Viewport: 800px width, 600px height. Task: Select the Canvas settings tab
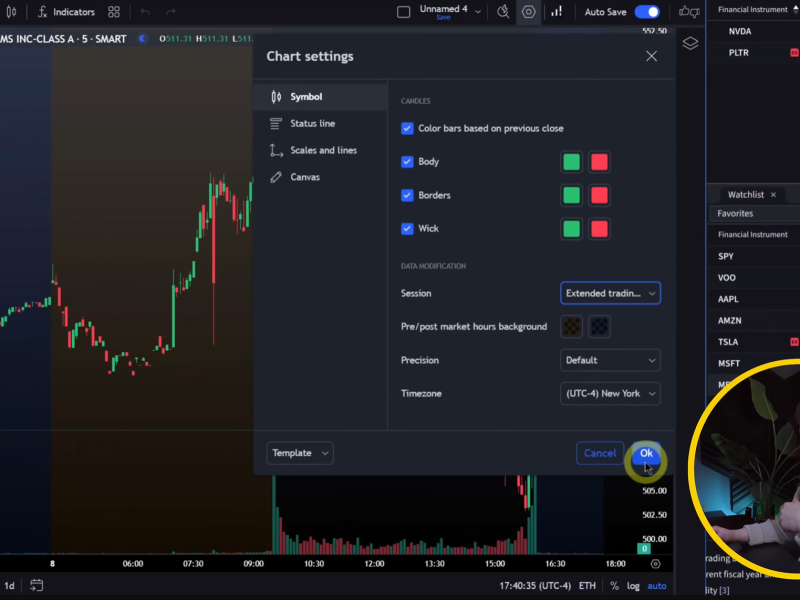pyautogui.click(x=305, y=177)
